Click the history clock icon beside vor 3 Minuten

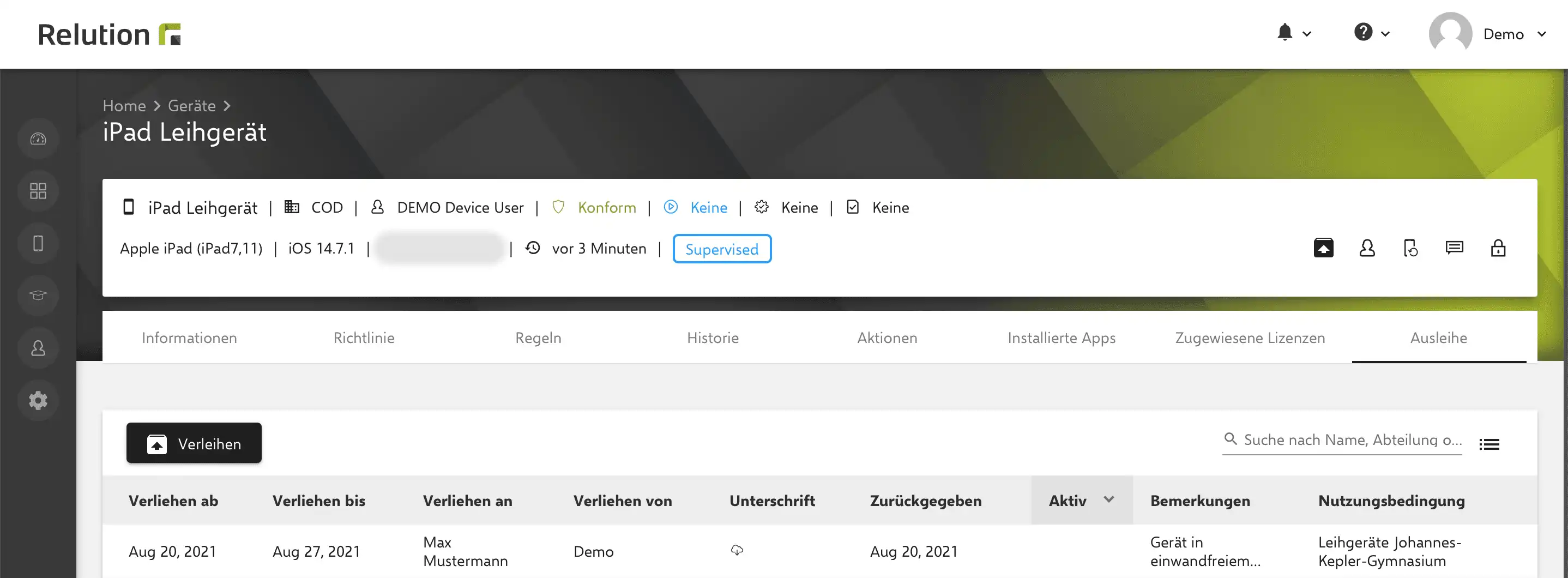(533, 248)
